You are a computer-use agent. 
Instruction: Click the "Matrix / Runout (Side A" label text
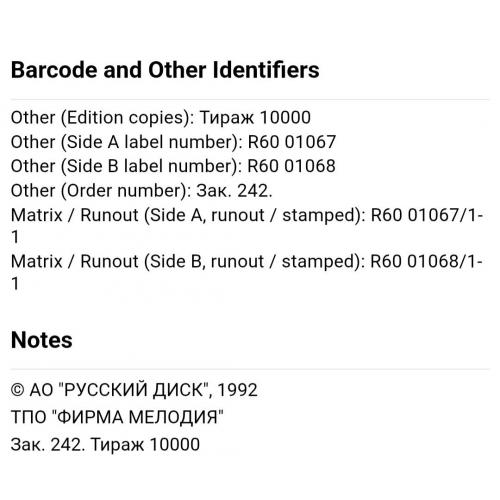[x=109, y=215]
